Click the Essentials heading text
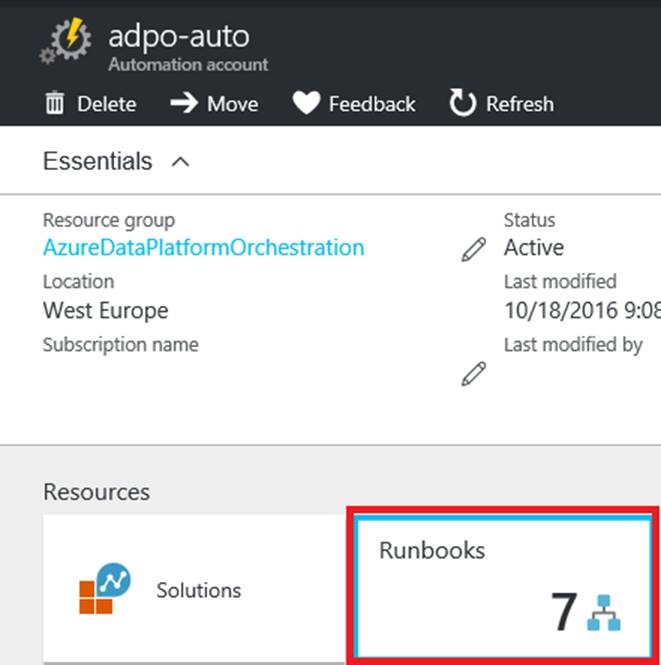Screen dimensions: 661x665 (97, 162)
